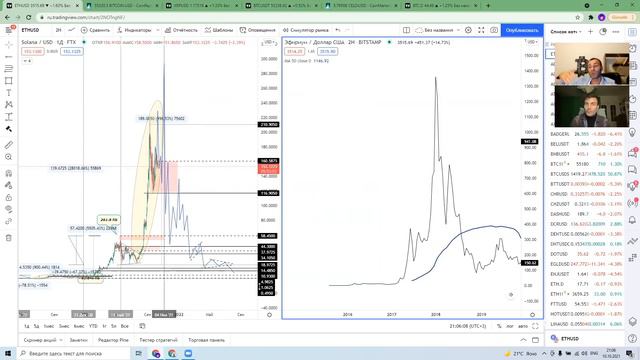Expand the favorite indicators arrow
Screen dimensions: 640x360
(158, 30)
